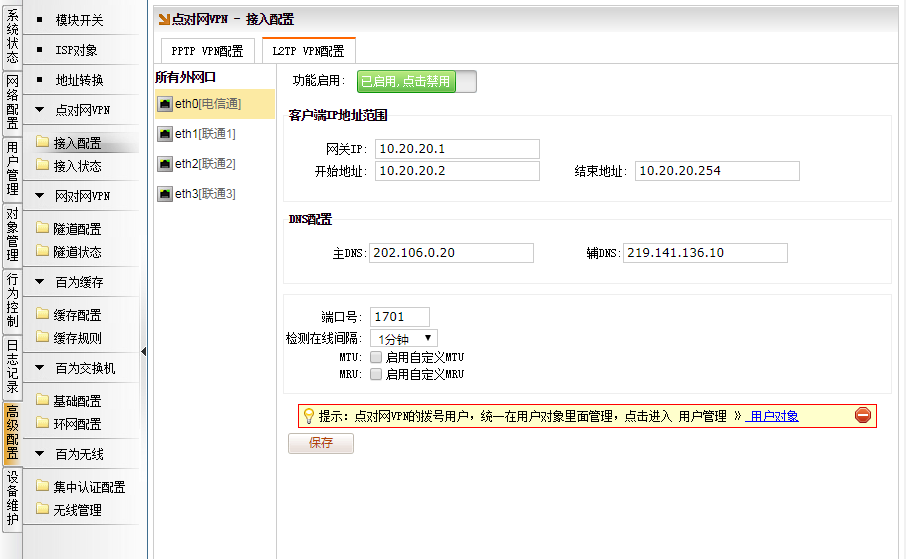Click the 网关IP input field
Screen dimensions: 906x559
457,149
